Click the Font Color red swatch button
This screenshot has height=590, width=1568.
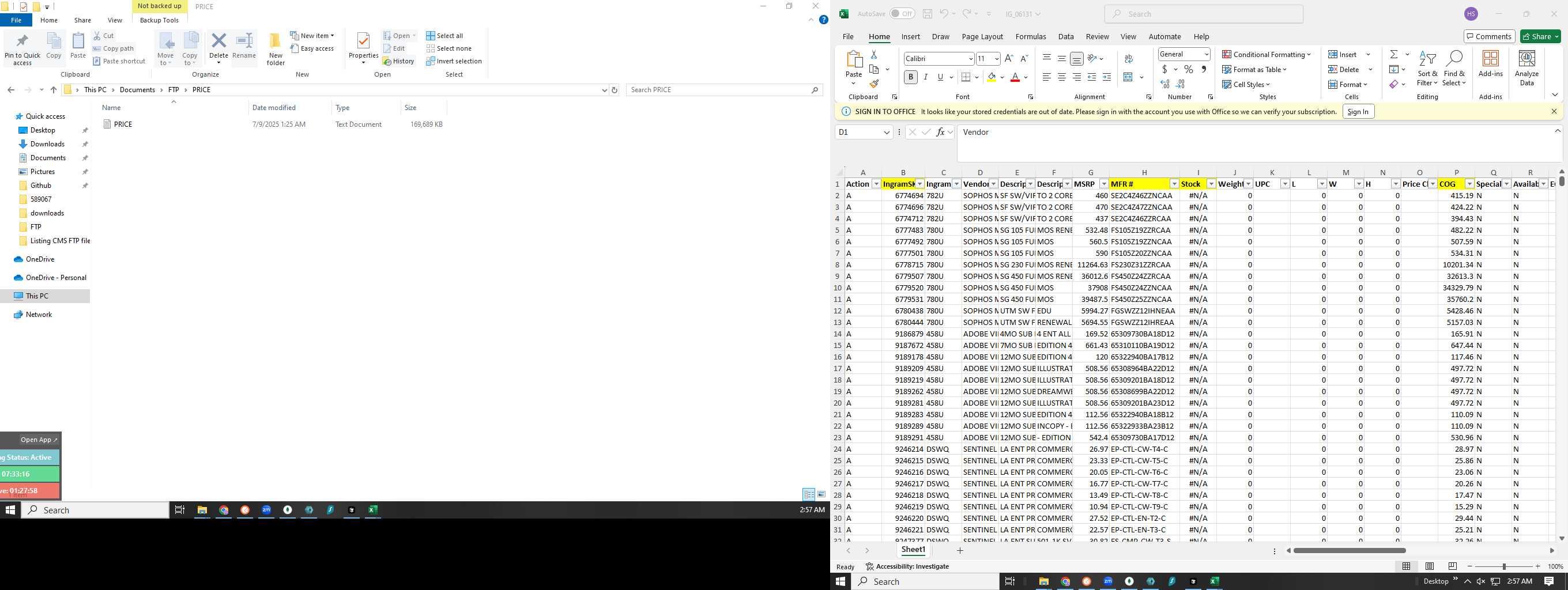click(x=1015, y=77)
